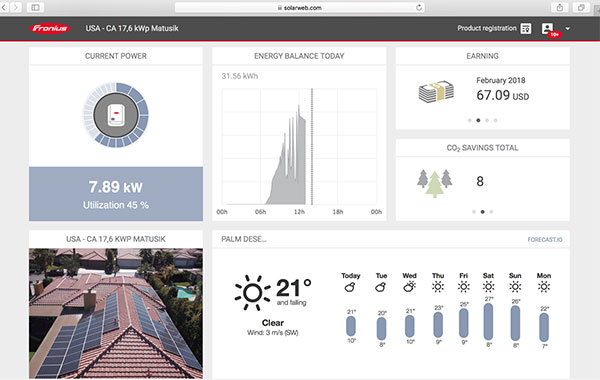Click Mon temperature range bar
The image size is (600, 380).
click(544, 327)
